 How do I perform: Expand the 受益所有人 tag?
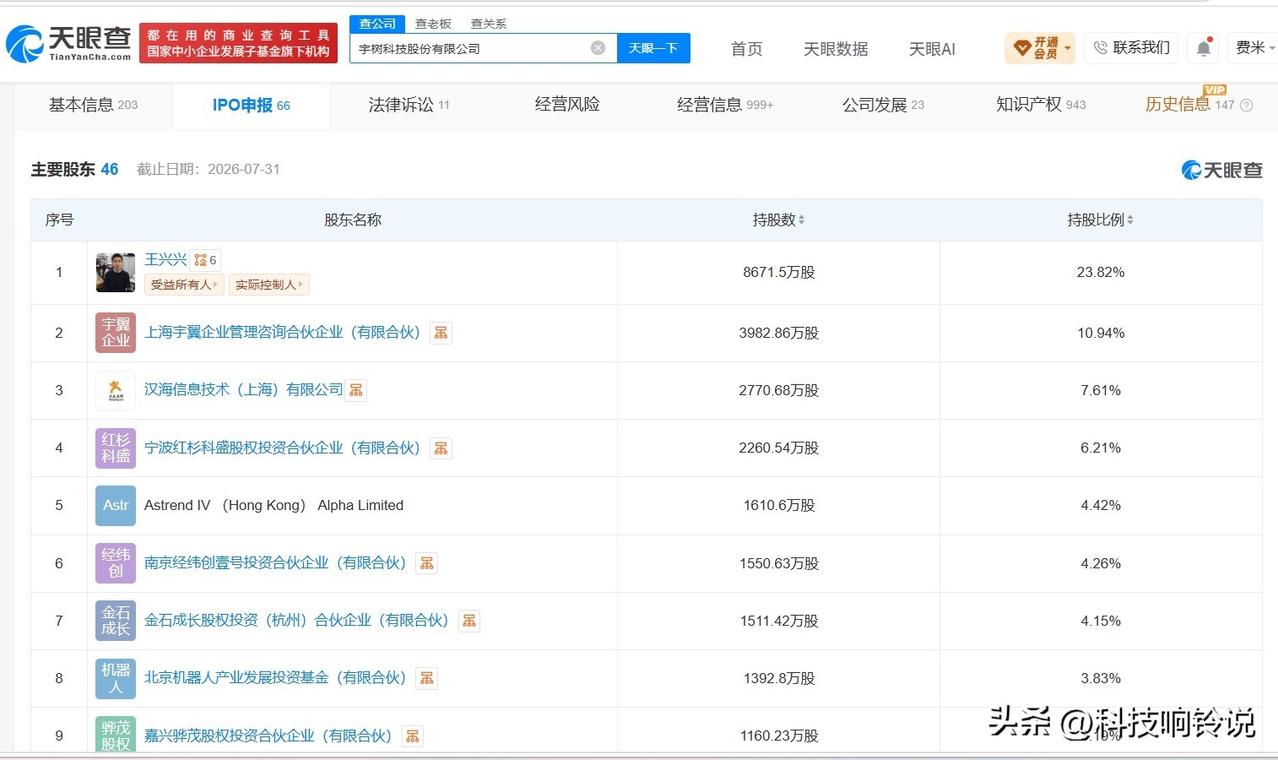[x=184, y=285]
